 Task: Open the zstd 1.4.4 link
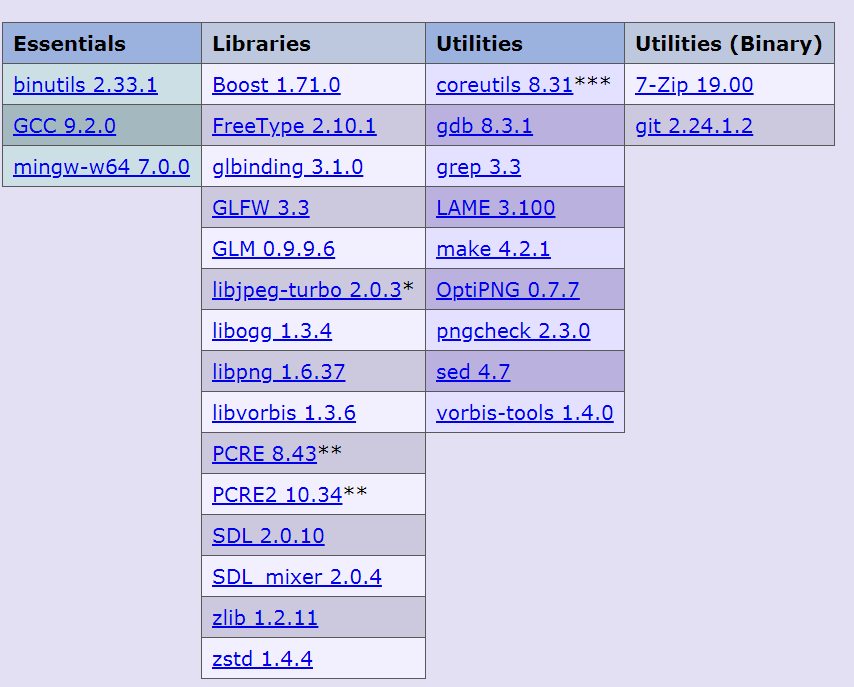262,659
